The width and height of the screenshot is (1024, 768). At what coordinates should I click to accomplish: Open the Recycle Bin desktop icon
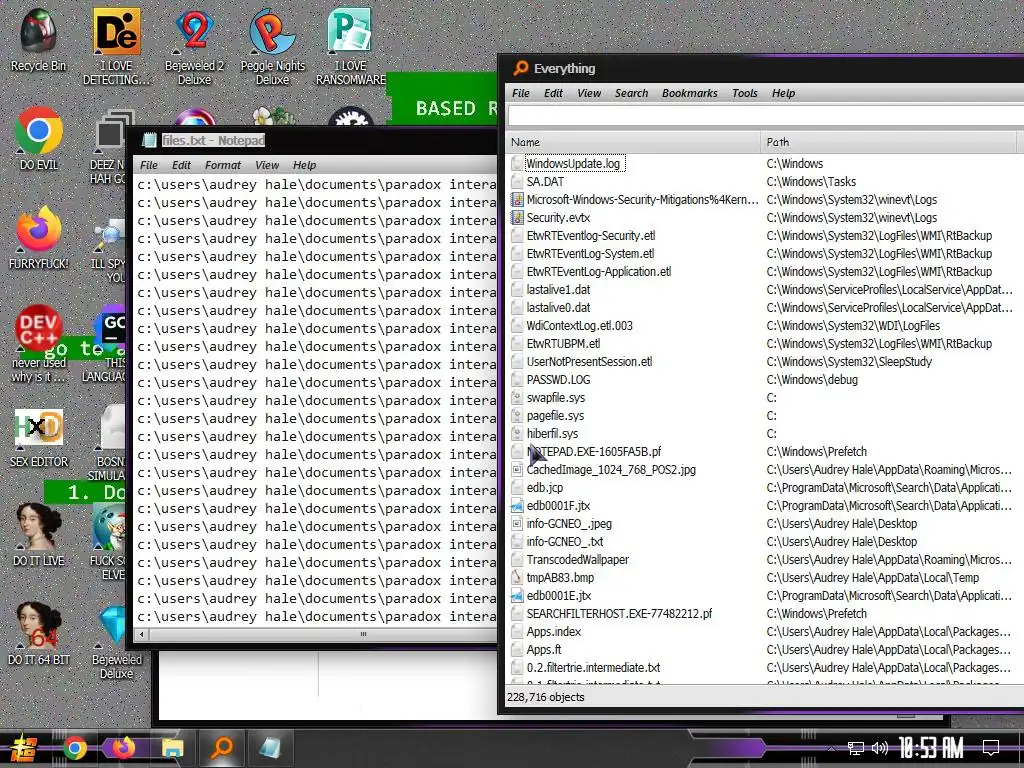[x=39, y=40]
